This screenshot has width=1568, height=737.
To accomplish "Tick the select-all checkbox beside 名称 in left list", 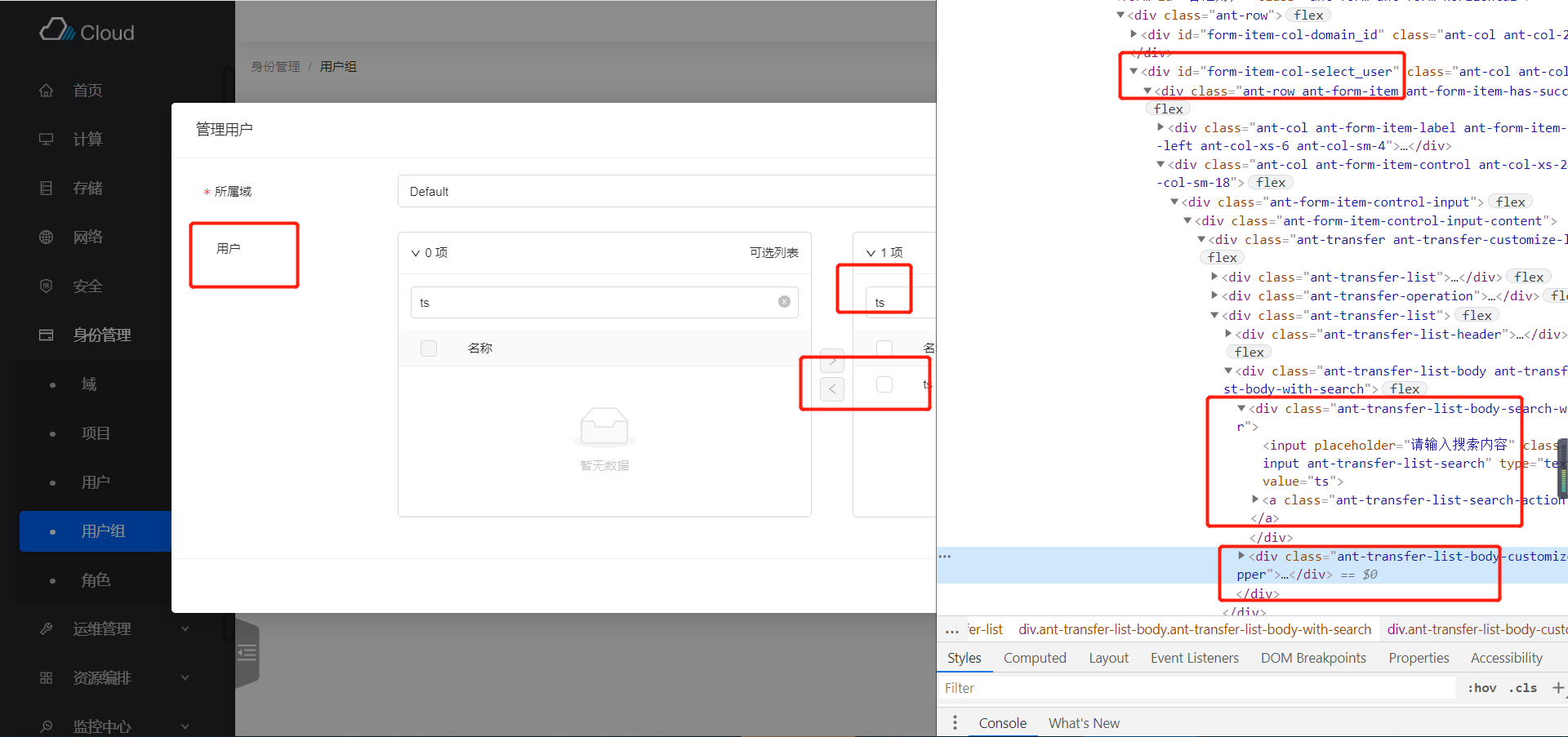I will tap(429, 349).
